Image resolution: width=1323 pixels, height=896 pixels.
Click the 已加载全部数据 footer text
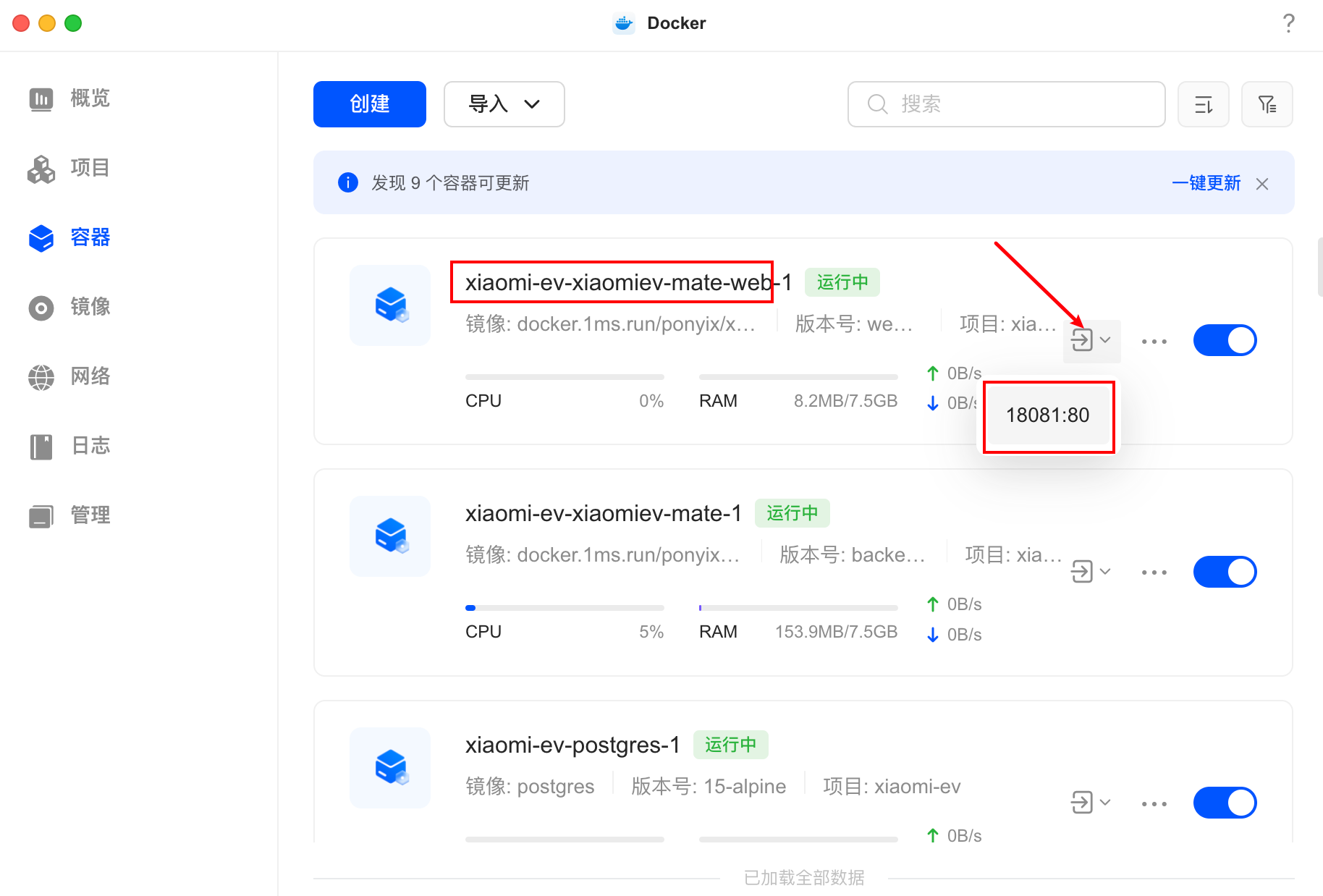(x=804, y=878)
